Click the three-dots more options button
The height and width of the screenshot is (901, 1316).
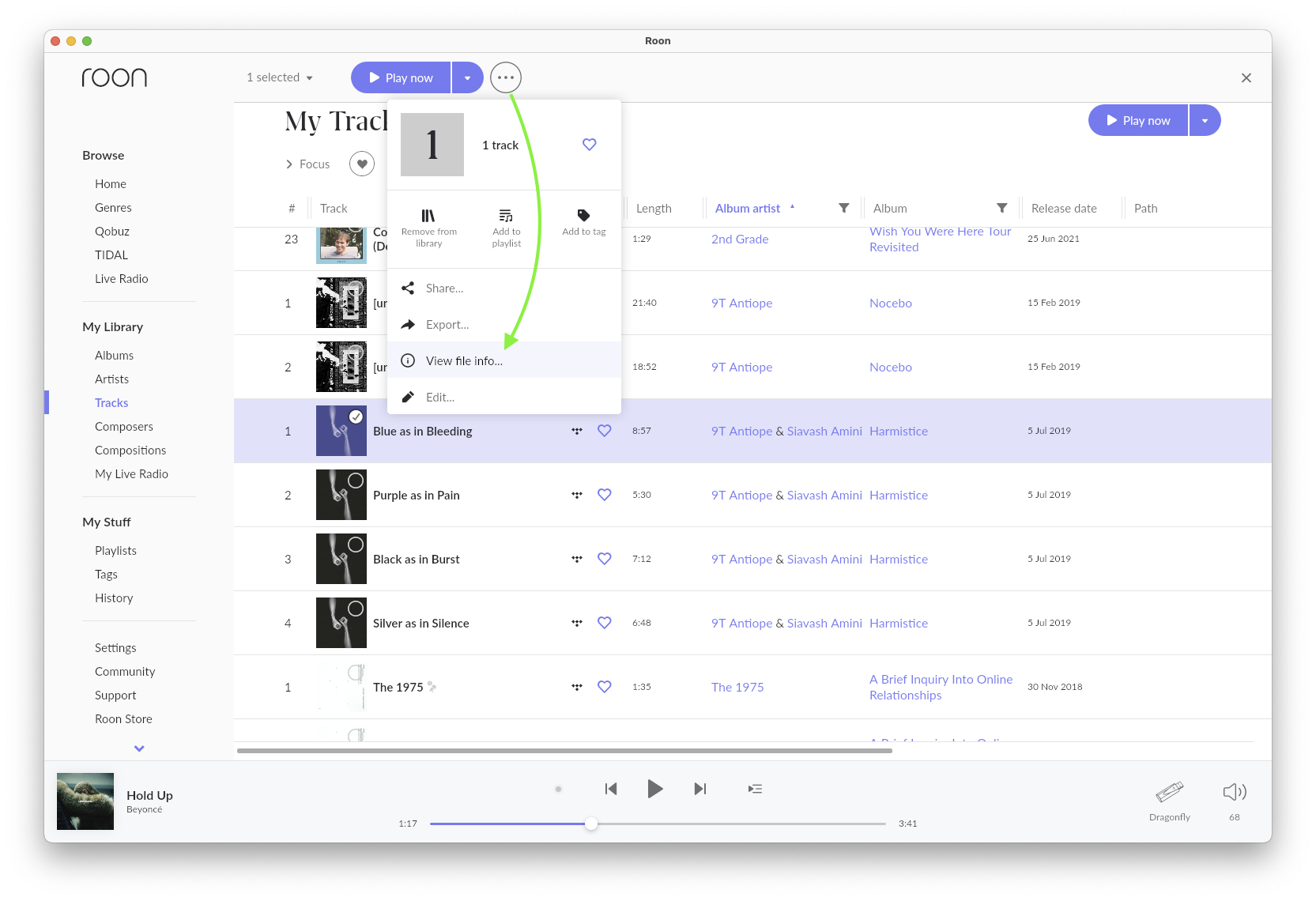(x=506, y=77)
